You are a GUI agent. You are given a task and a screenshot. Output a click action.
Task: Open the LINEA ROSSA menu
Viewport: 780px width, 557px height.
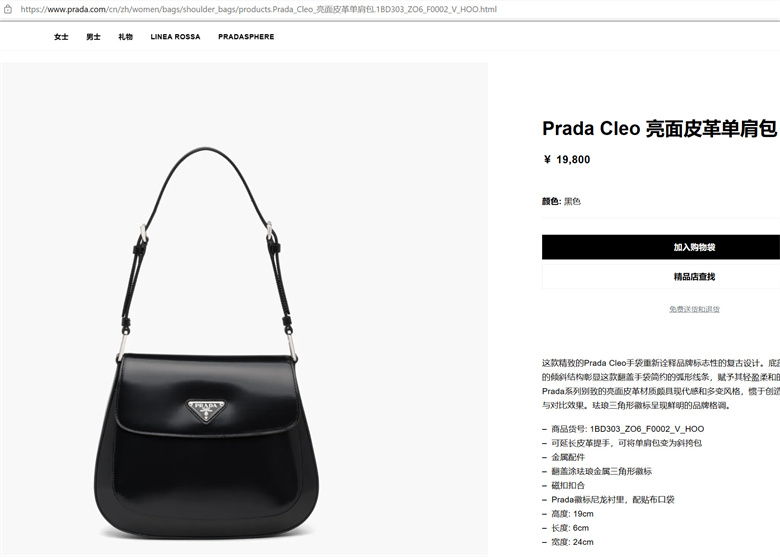(175, 37)
